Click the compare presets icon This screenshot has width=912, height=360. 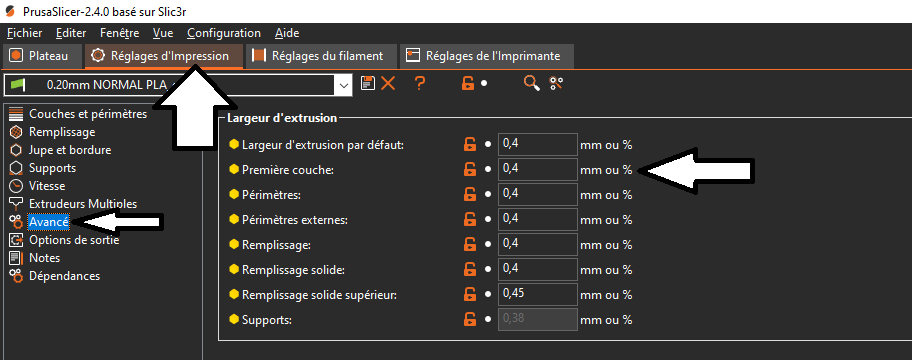(556, 83)
